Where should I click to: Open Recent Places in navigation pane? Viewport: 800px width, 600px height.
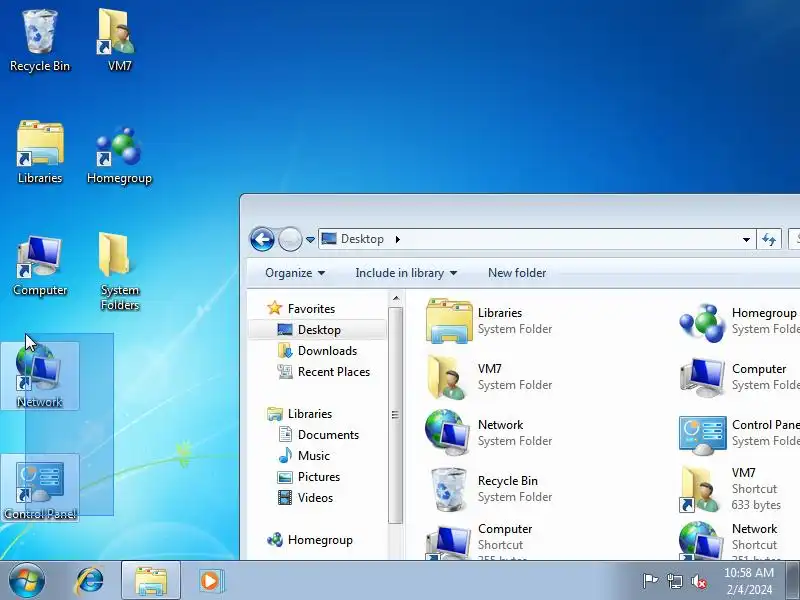(x=324, y=371)
